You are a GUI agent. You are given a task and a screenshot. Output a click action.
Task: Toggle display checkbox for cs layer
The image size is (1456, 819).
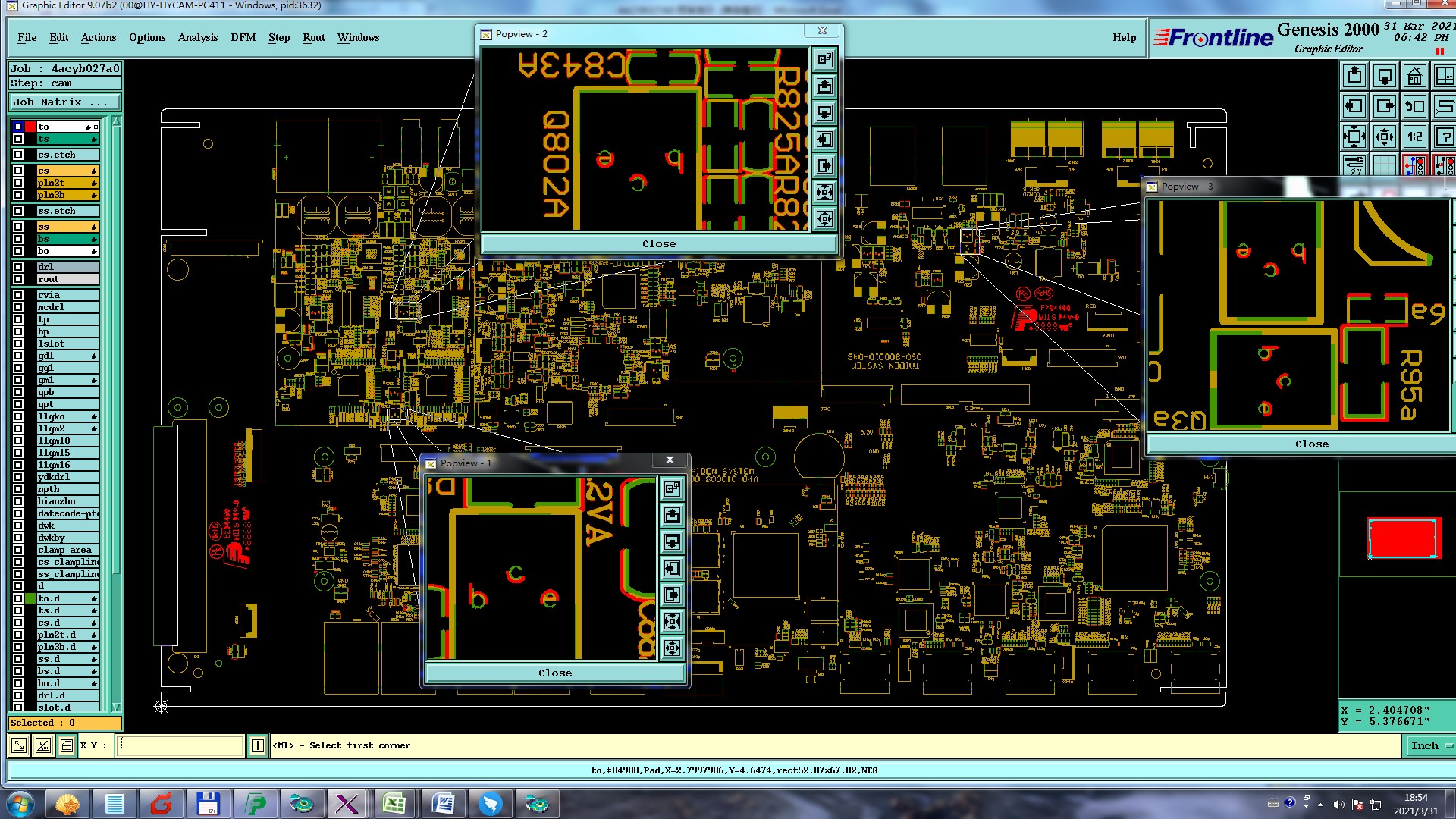pos(18,171)
